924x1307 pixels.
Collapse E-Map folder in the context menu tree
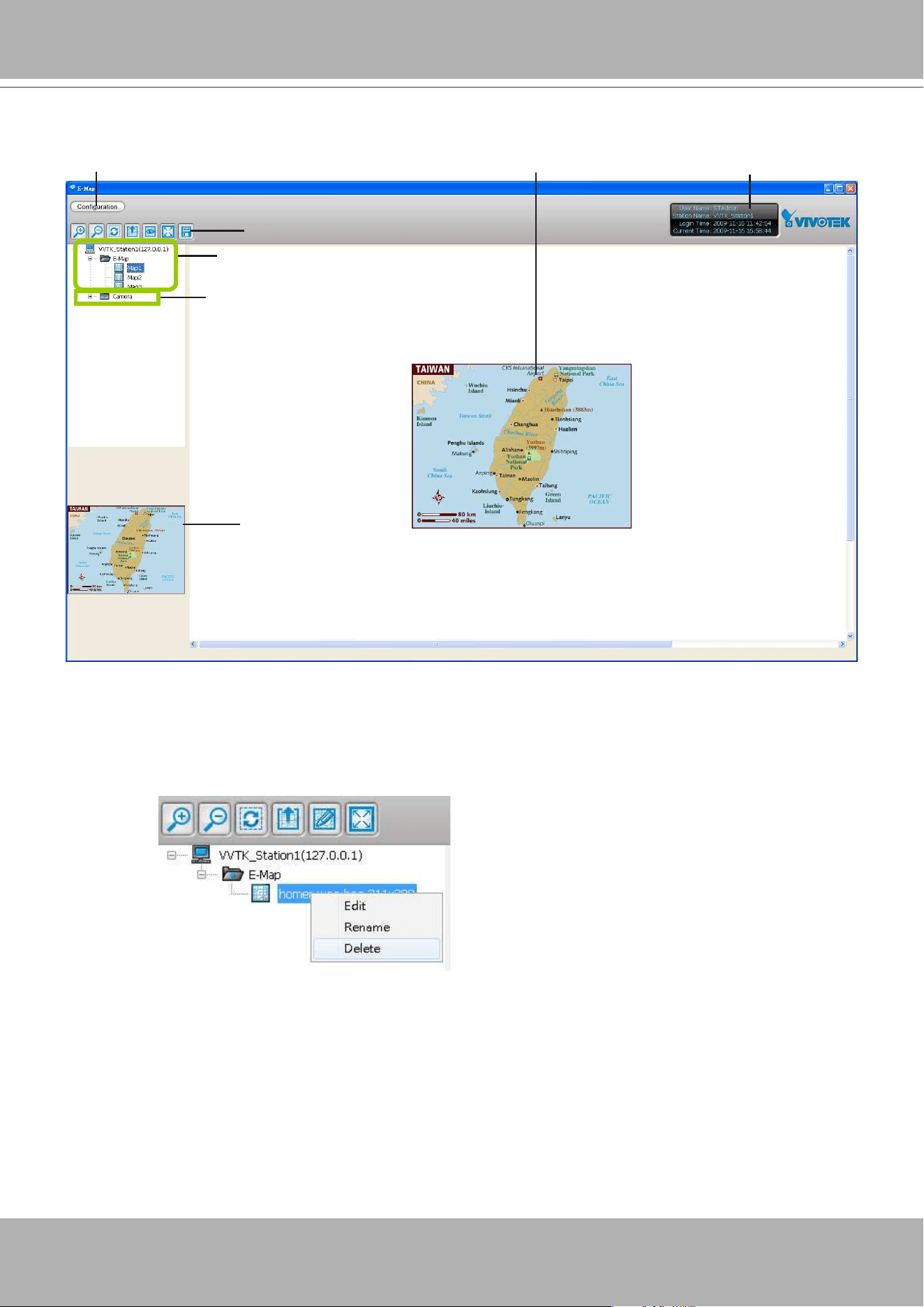[x=202, y=875]
